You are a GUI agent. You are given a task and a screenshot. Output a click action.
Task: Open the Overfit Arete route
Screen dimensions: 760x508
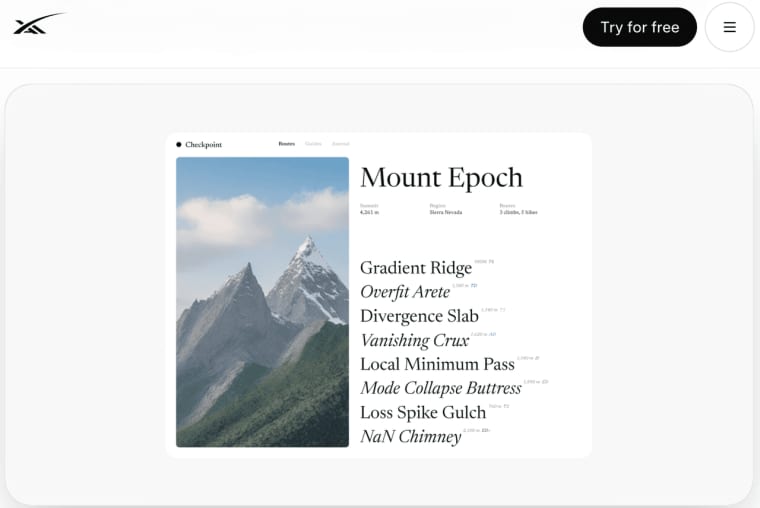405,292
